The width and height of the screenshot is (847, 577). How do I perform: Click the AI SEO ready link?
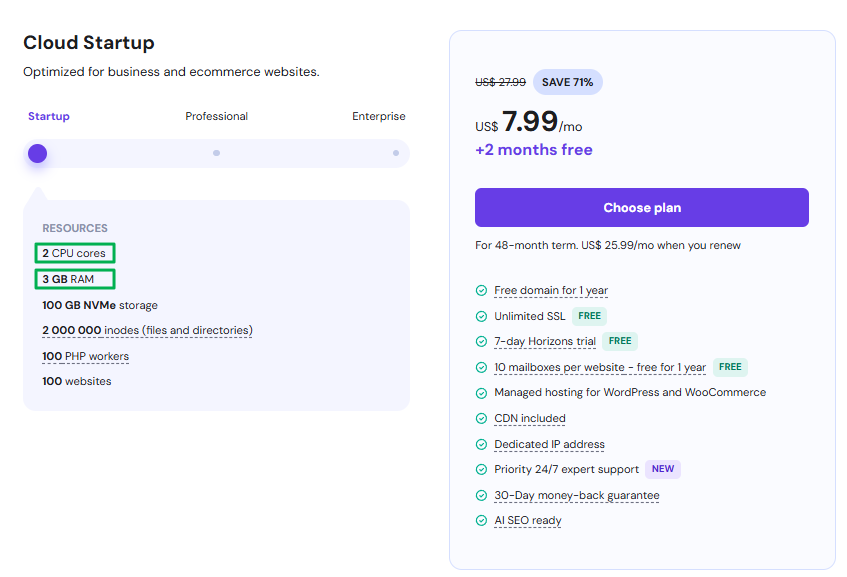coord(527,520)
